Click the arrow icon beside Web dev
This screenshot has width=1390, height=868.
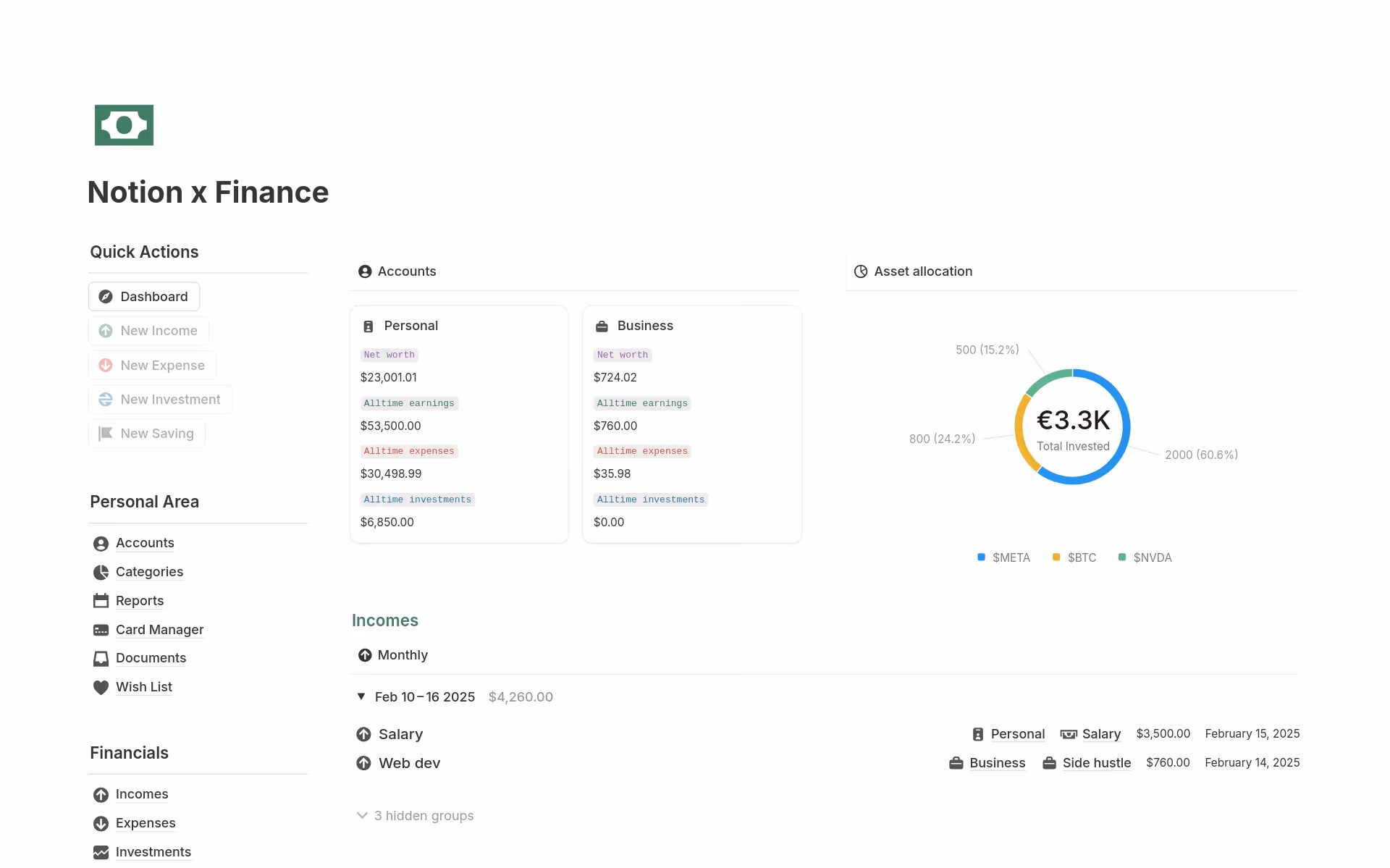tap(363, 763)
